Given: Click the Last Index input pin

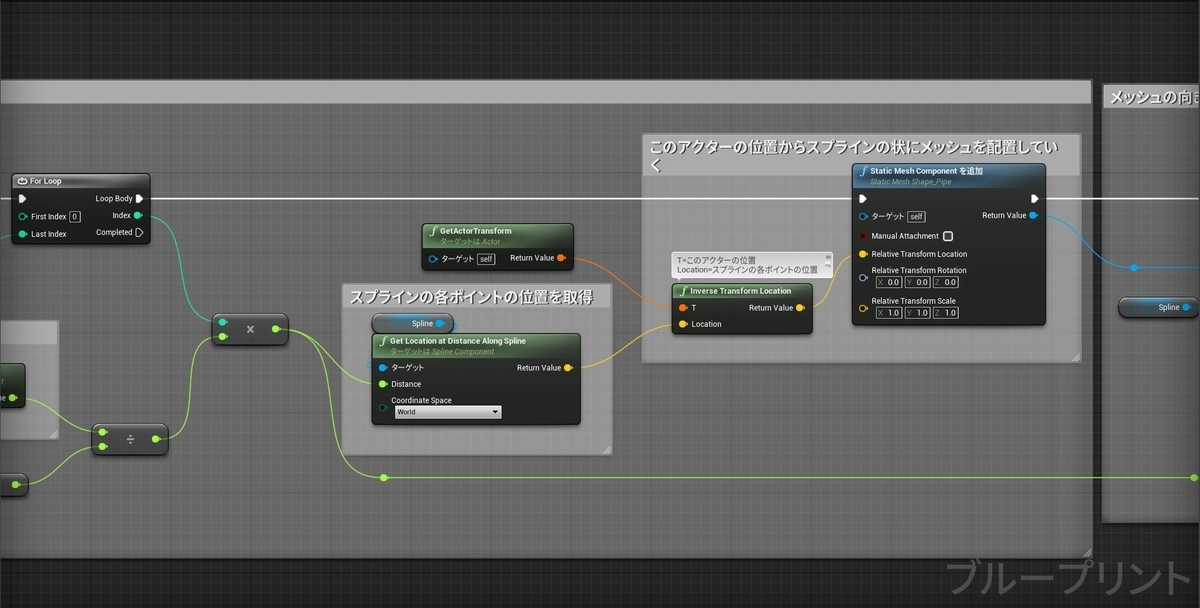Looking at the screenshot, I should pyautogui.click(x=23, y=234).
